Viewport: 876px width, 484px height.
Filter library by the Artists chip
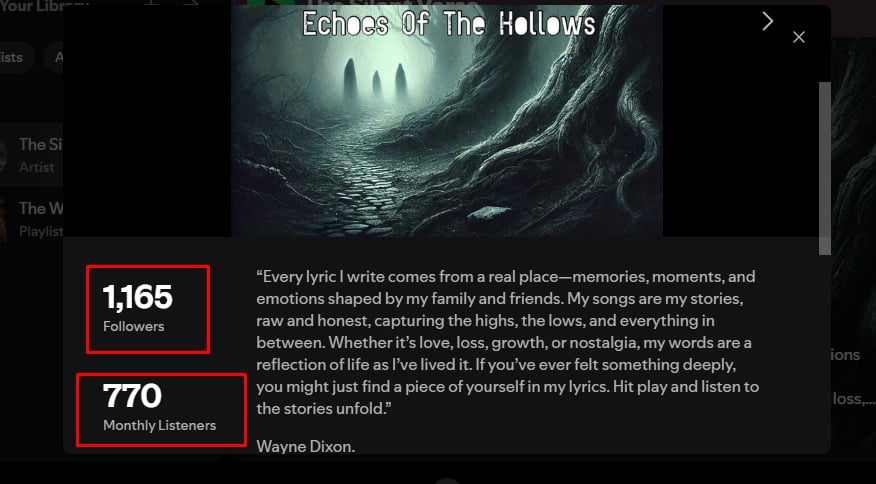click(x=16, y=57)
